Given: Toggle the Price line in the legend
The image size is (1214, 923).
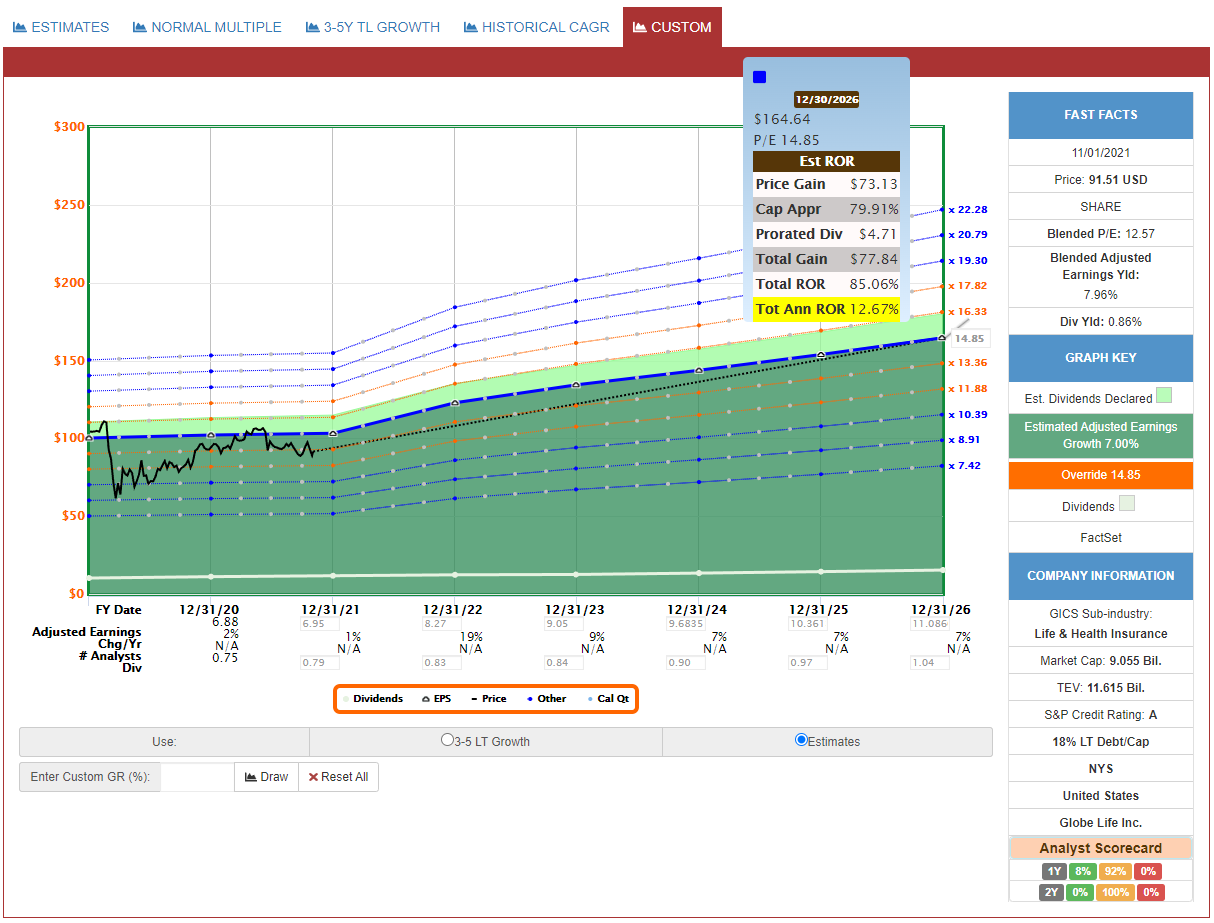Looking at the screenshot, I should coord(489,699).
